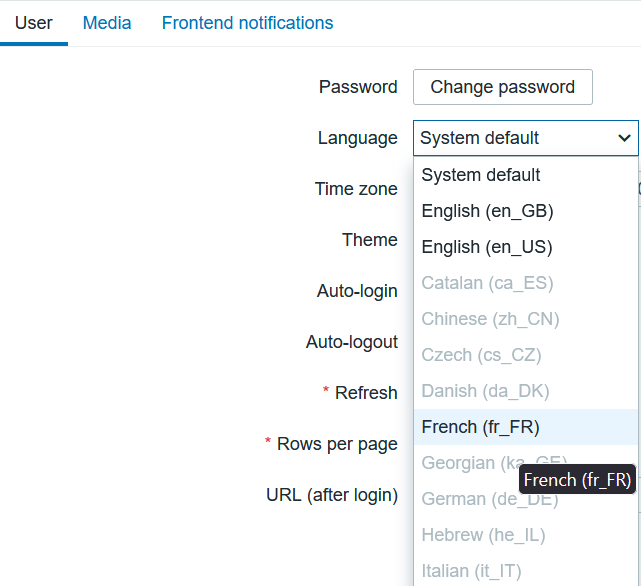
Task: Select System default language option
Action: (x=481, y=175)
